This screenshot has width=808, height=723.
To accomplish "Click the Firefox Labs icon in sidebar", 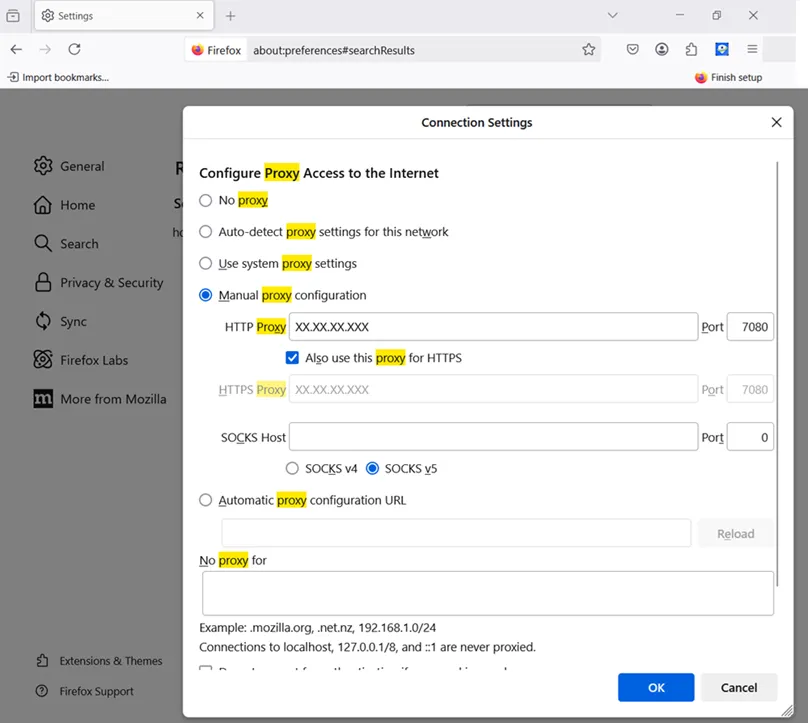I will click(x=43, y=360).
